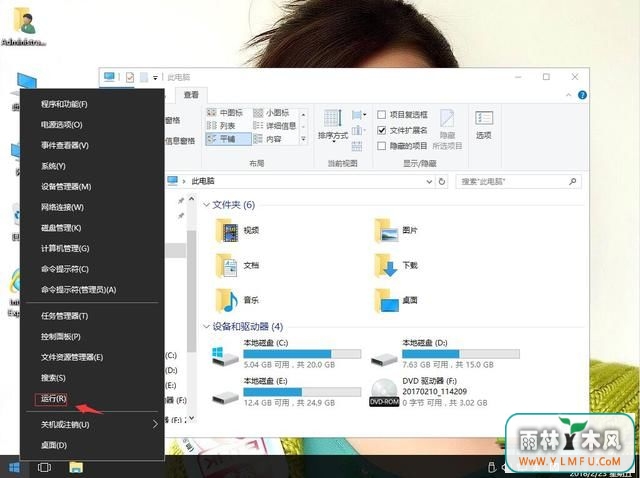Select the 图片 folder
The image size is (640, 478).
pyautogui.click(x=395, y=230)
